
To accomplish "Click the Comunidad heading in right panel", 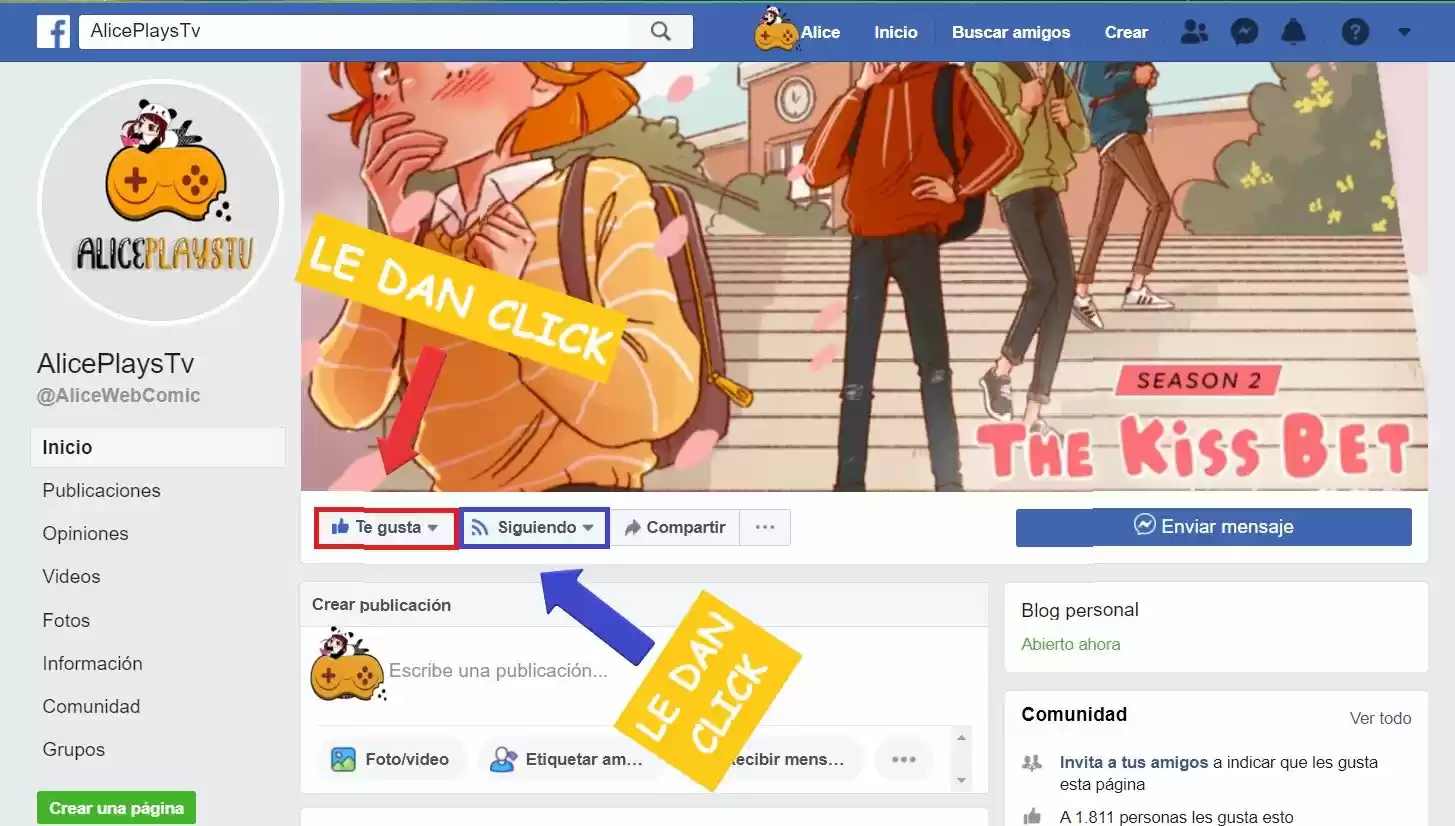I will (1074, 714).
